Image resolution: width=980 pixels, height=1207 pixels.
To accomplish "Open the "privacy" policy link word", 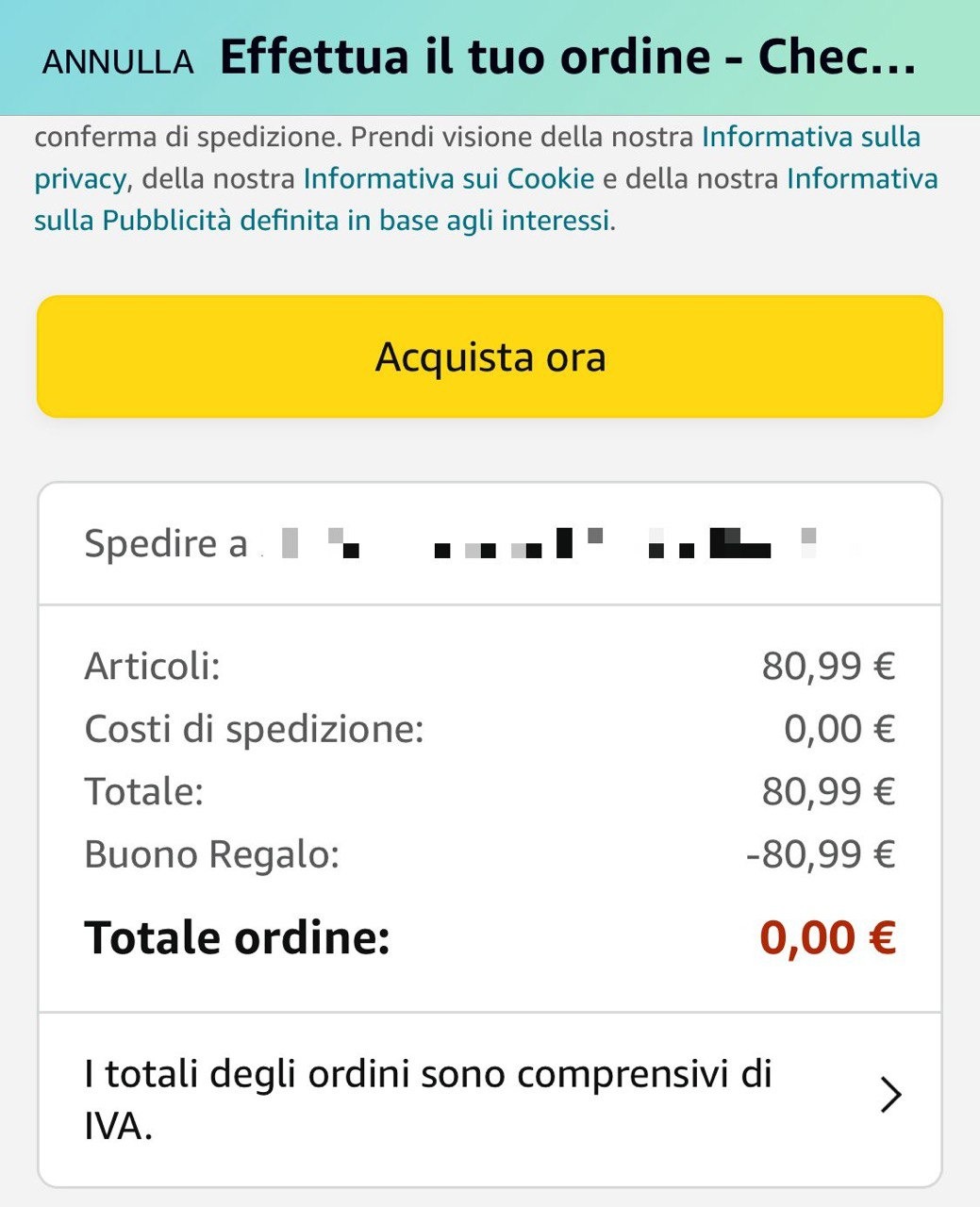I will (79, 179).
